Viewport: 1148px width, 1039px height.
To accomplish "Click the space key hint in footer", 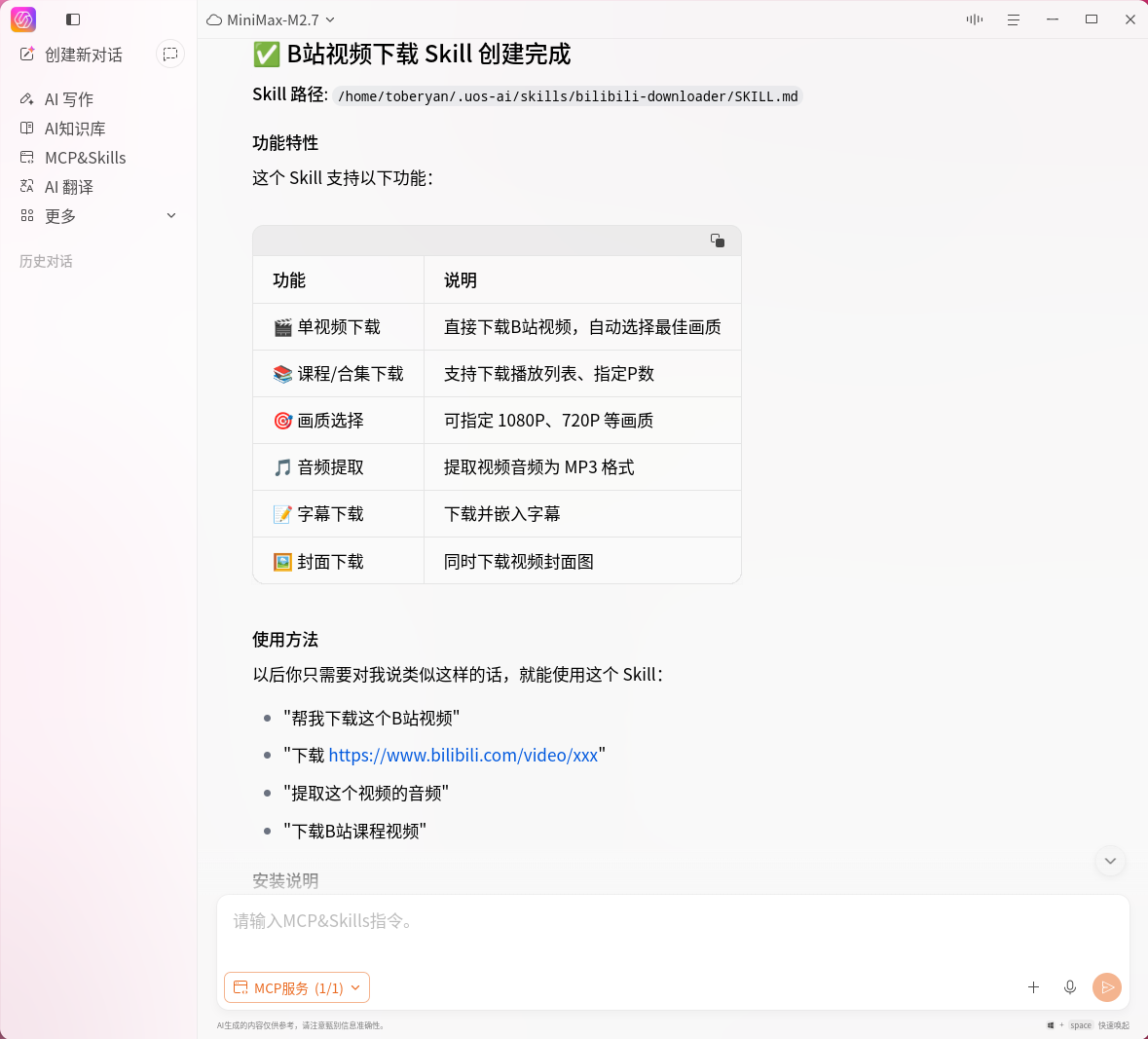I will (1081, 1025).
